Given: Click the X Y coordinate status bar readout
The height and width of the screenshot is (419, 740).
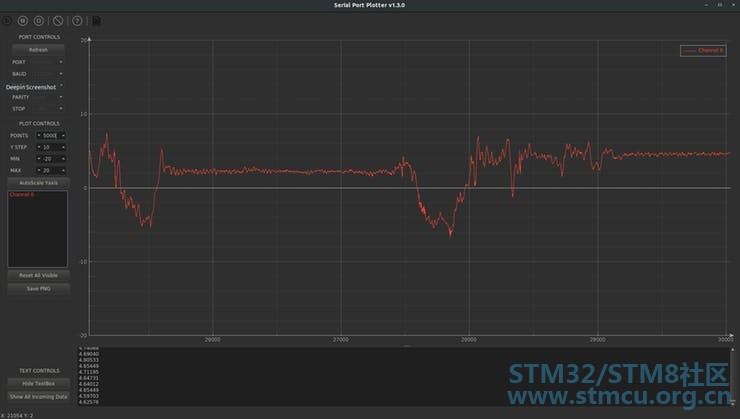Looking at the screenshot, I should click(17, 416).
